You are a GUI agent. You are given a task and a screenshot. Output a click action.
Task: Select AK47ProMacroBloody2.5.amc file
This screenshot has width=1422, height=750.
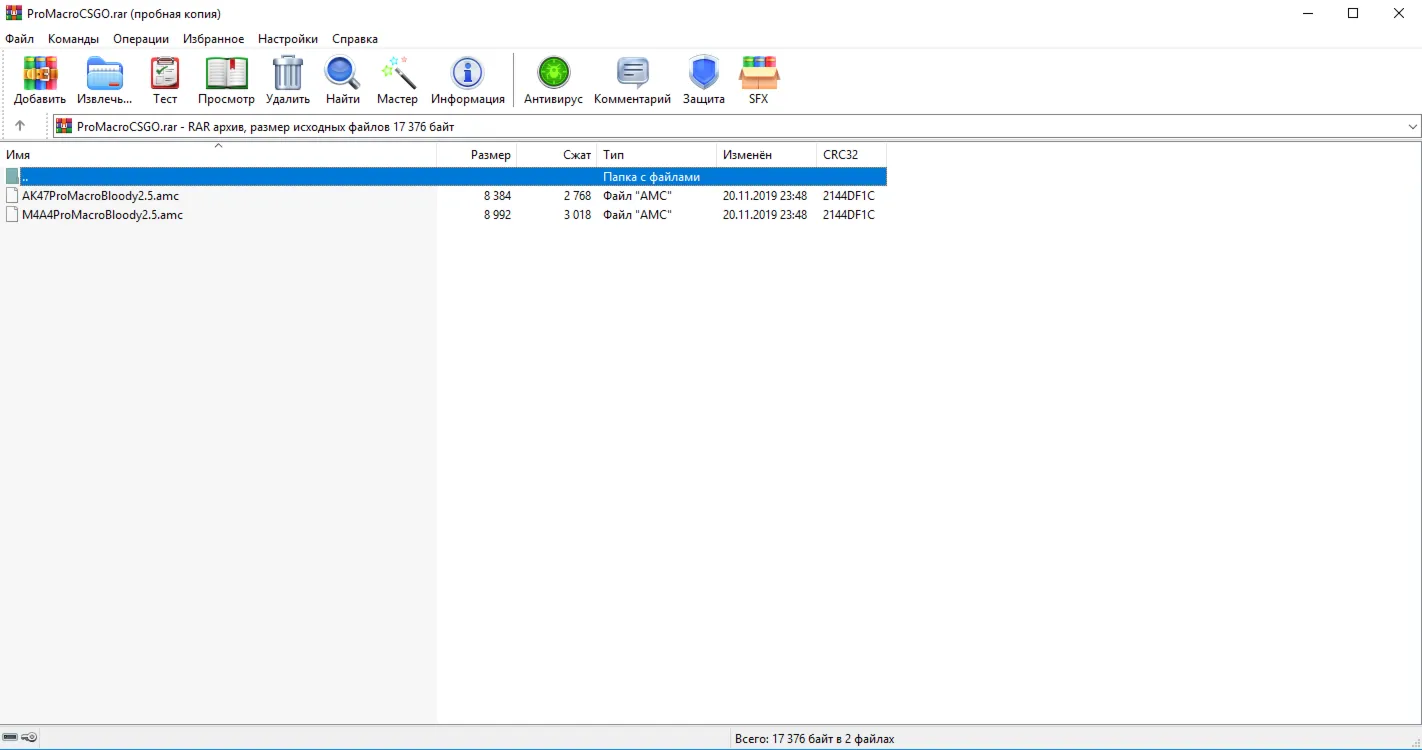coord(100,196)
